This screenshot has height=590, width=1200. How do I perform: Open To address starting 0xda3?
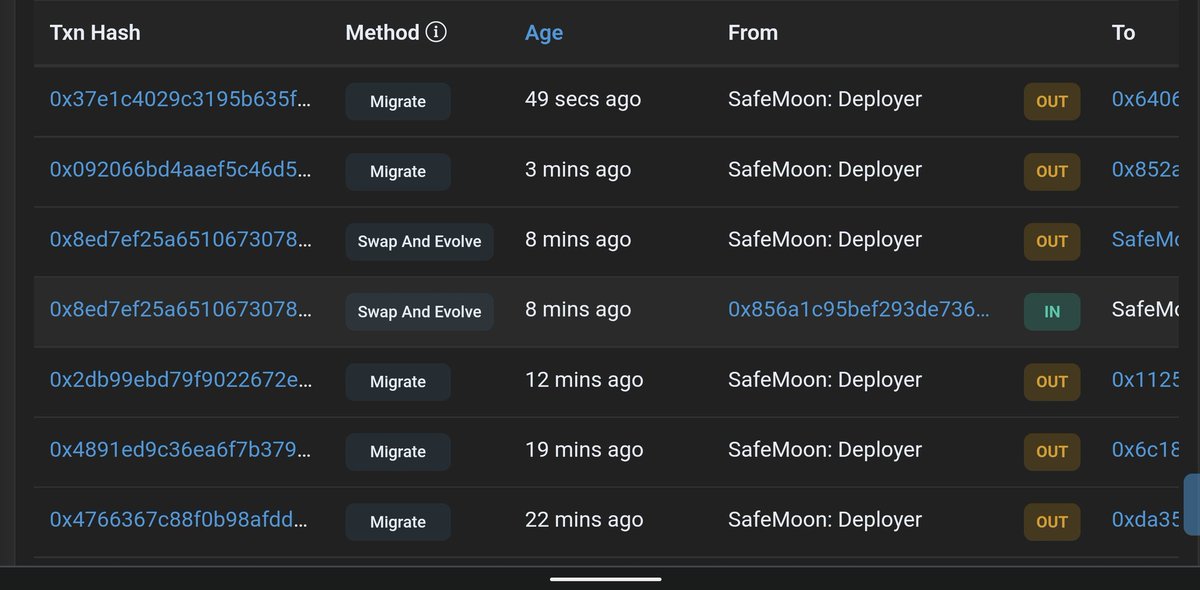tap(1146, 520)
